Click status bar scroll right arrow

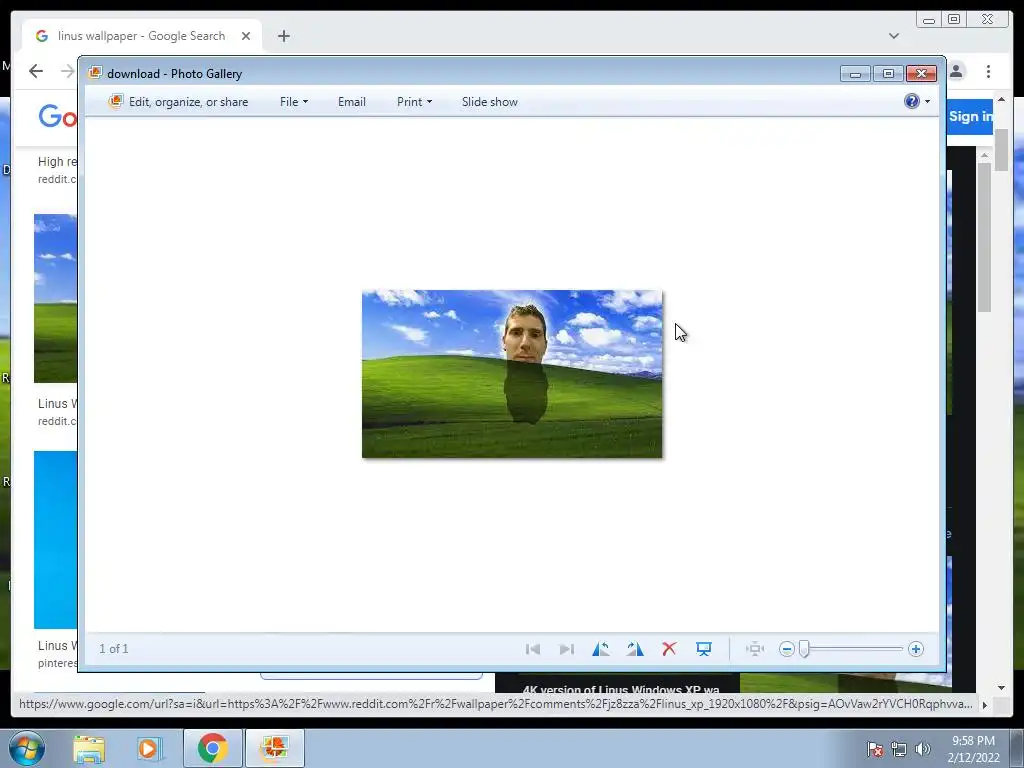pyautogui.click(x=985, y=705)
